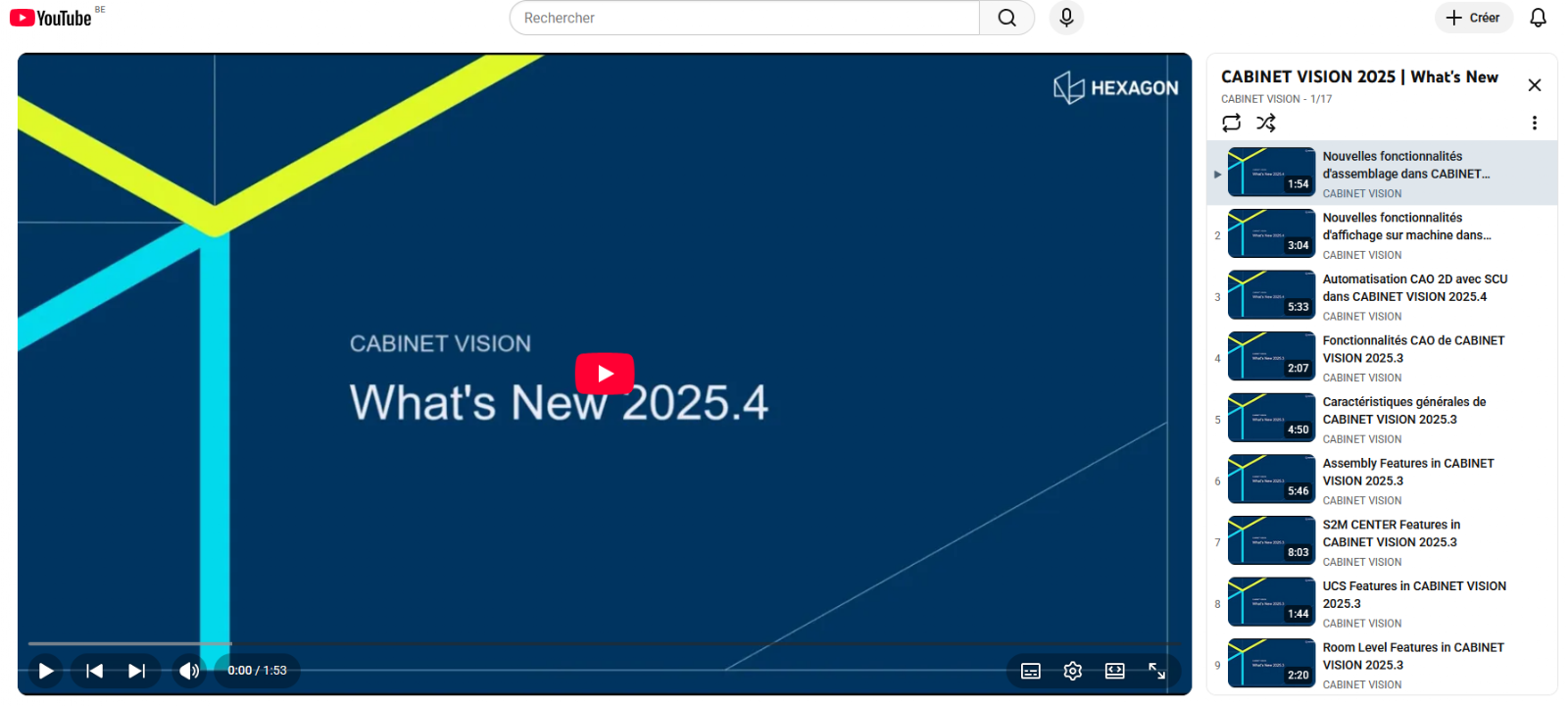Go to previous video in playlist
Image resolution: width=1568 pixels, height=706 pixels.
pyautogui.click(x=95, y=671)
